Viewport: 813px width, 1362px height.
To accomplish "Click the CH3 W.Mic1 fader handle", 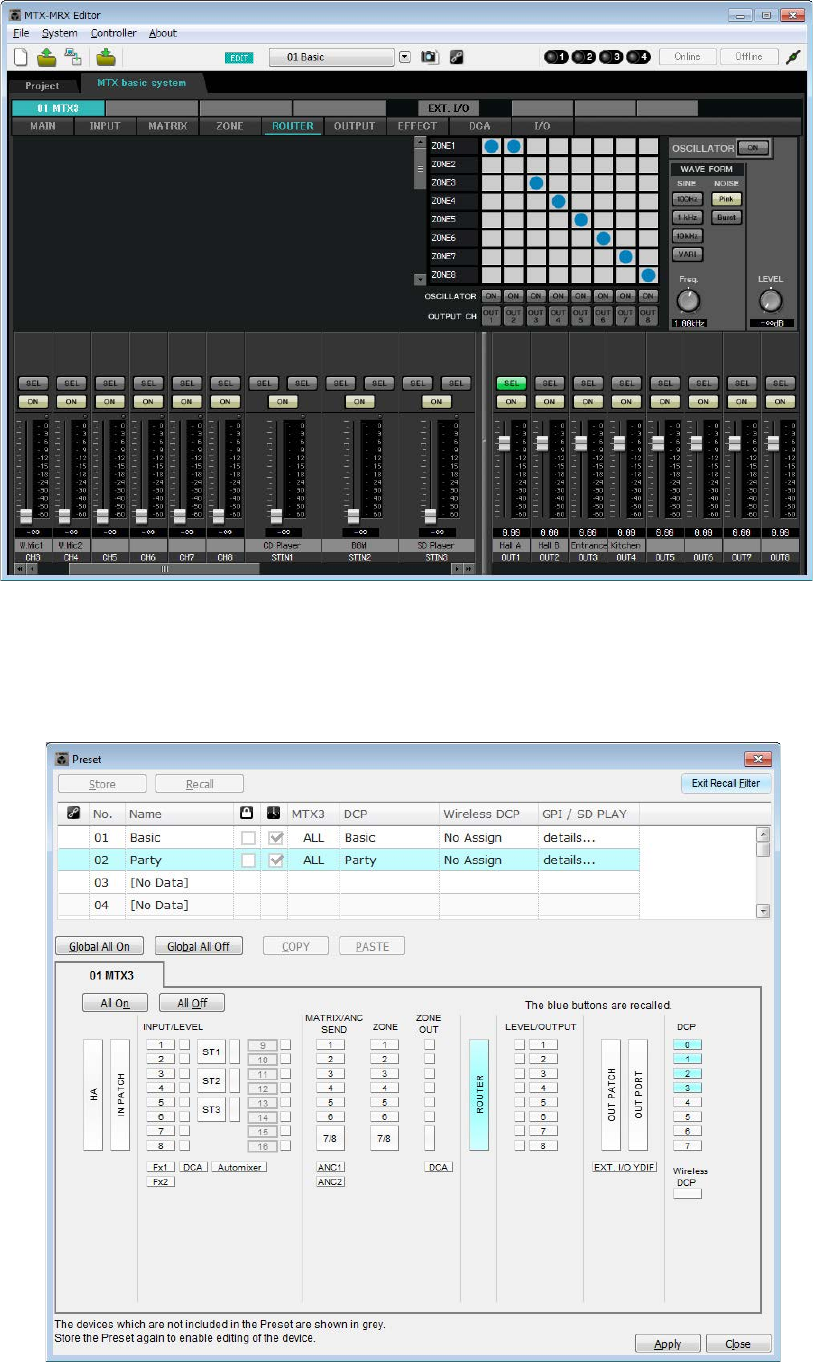I will click(x=26, y=515).
